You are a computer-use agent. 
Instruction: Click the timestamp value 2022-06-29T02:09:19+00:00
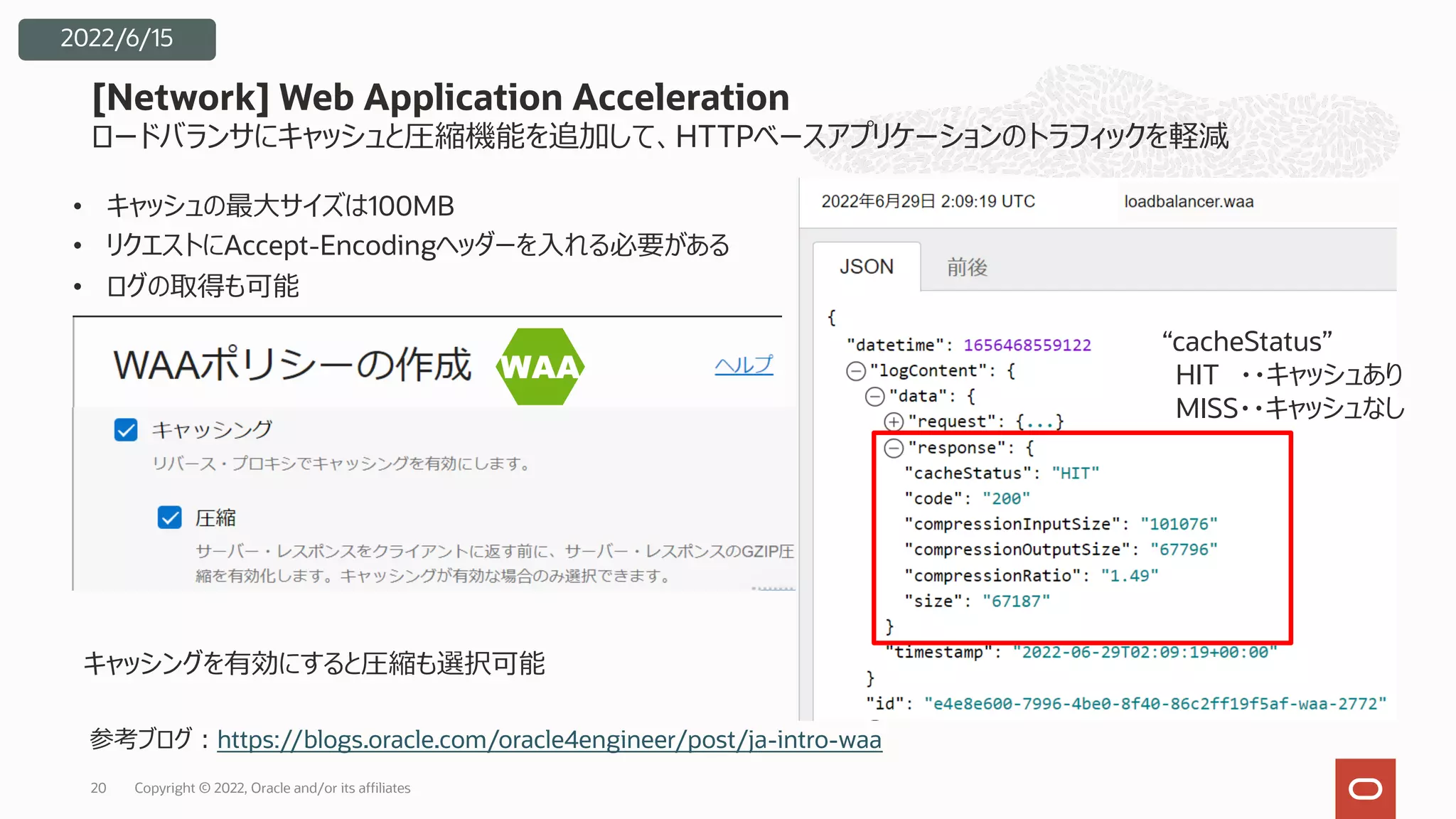click(x=1145, y=653)
